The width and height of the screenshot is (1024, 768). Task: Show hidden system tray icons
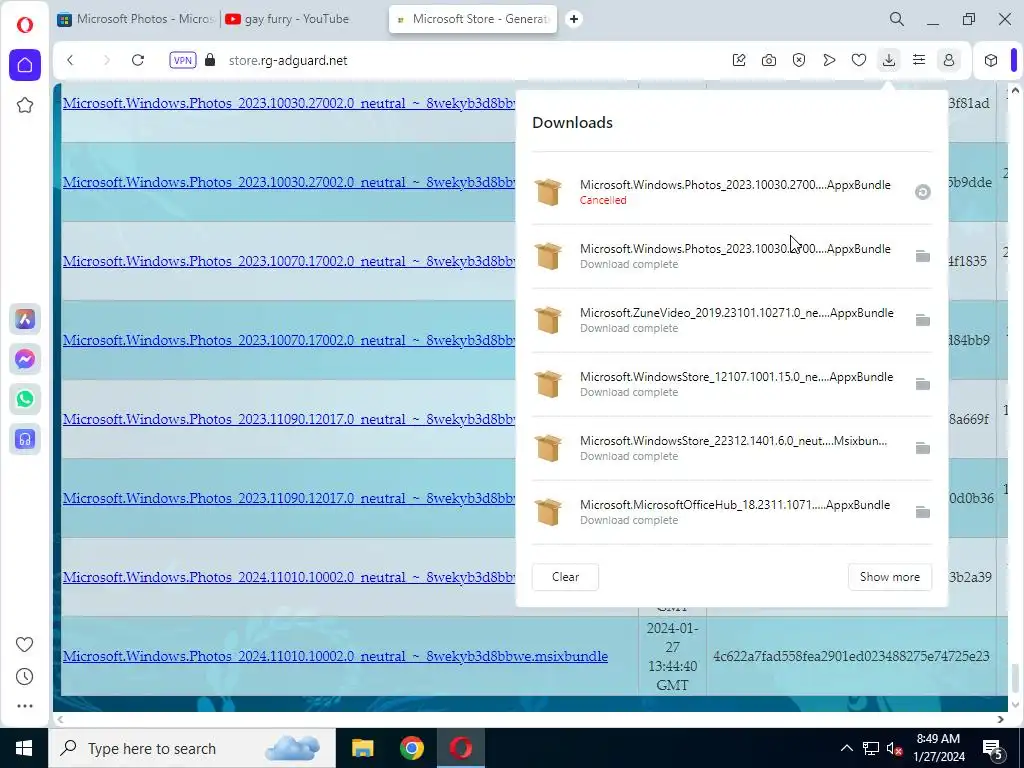click(x=846, y=748)
